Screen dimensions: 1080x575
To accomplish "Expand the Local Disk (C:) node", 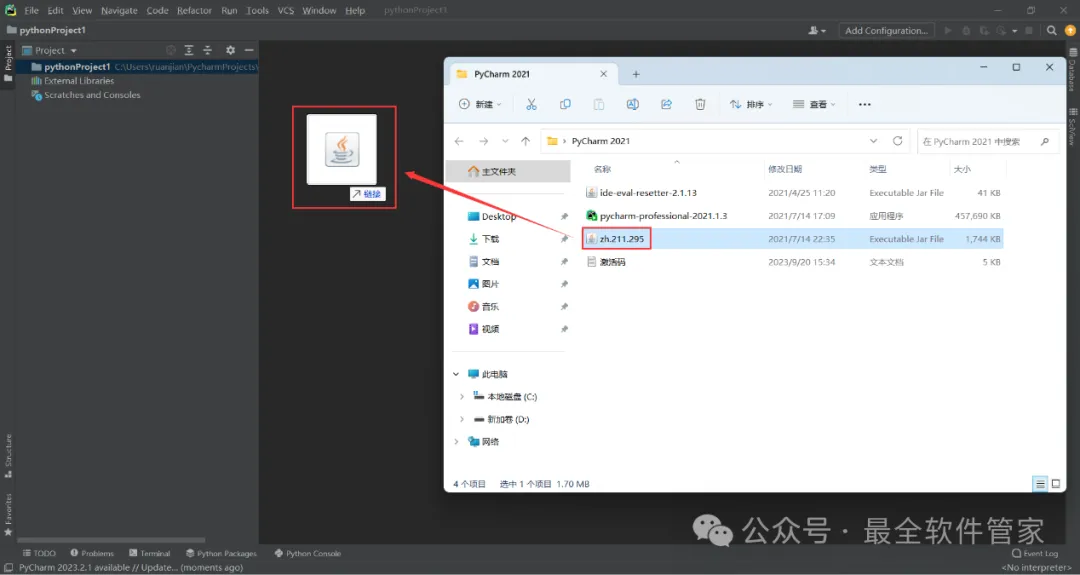I will [461, 397].
